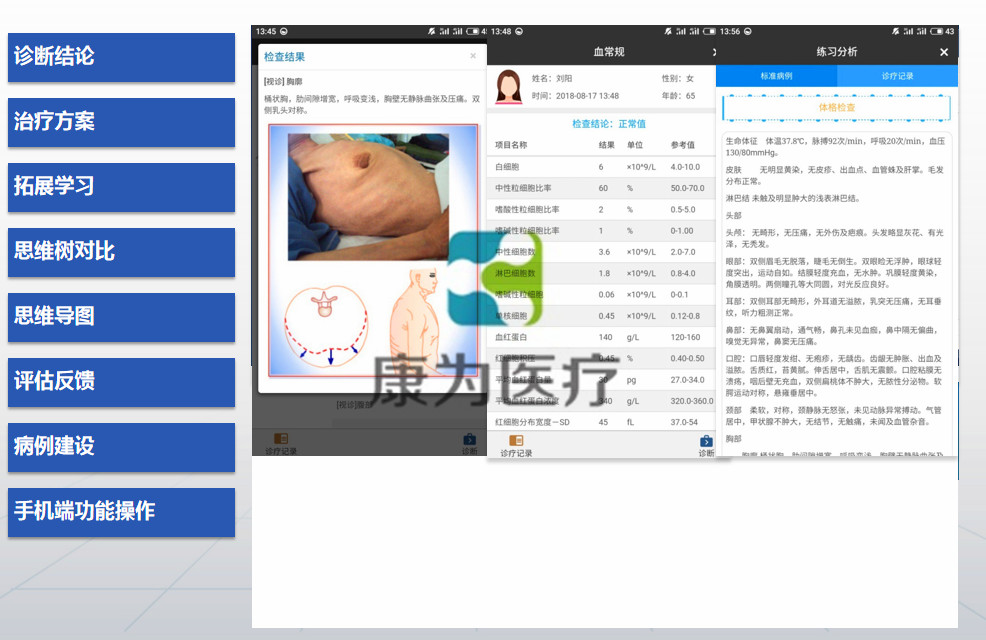This screenshot has width=986, height=640.
Task: Switch to the 诊疗记录 tab in 练习分析
Action: point(897,75)
